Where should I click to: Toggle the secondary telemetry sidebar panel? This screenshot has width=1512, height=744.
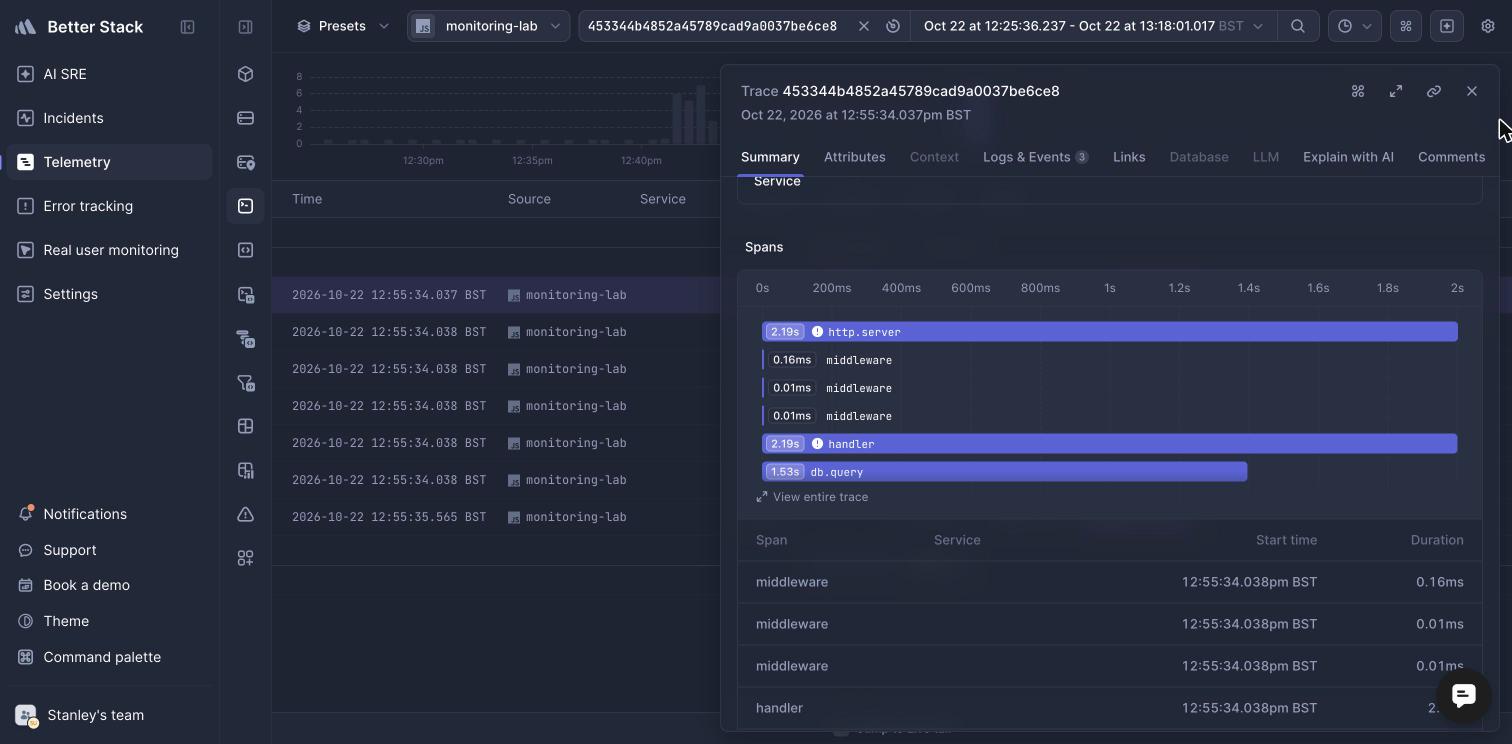[x=245, y=27]
